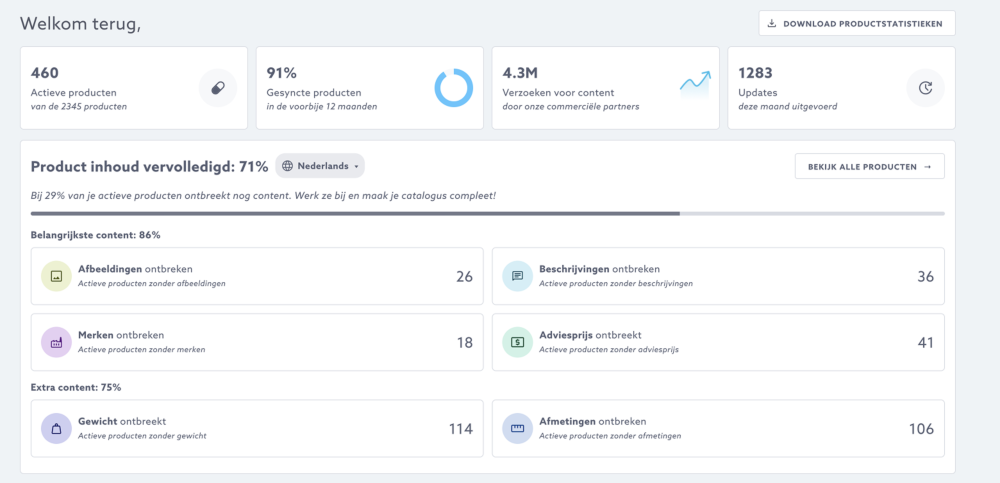The height and width of the screenshot is (483, 1000).
Task: Open the Nederlands language dropdown
Action: pos(320,166)
